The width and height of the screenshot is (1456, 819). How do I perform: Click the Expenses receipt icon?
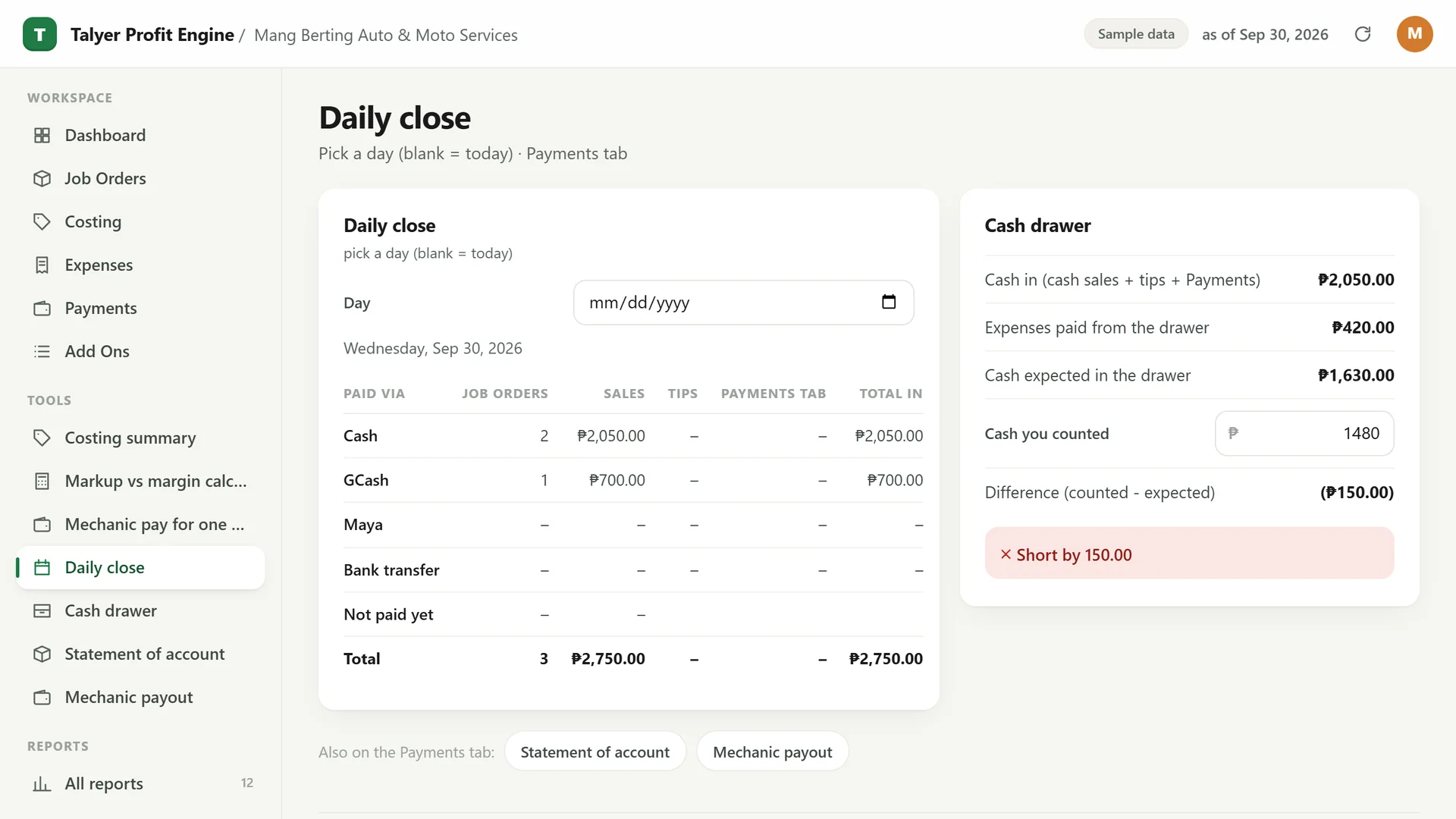pyautogui.click(x=42, y=265)
